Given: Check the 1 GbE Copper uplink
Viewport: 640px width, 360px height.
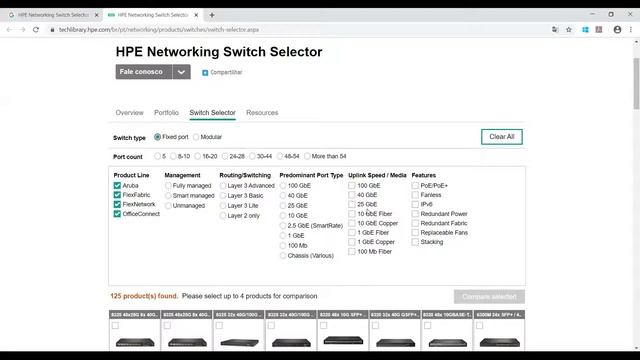Looking at the screenshot, I should [352, 242].
